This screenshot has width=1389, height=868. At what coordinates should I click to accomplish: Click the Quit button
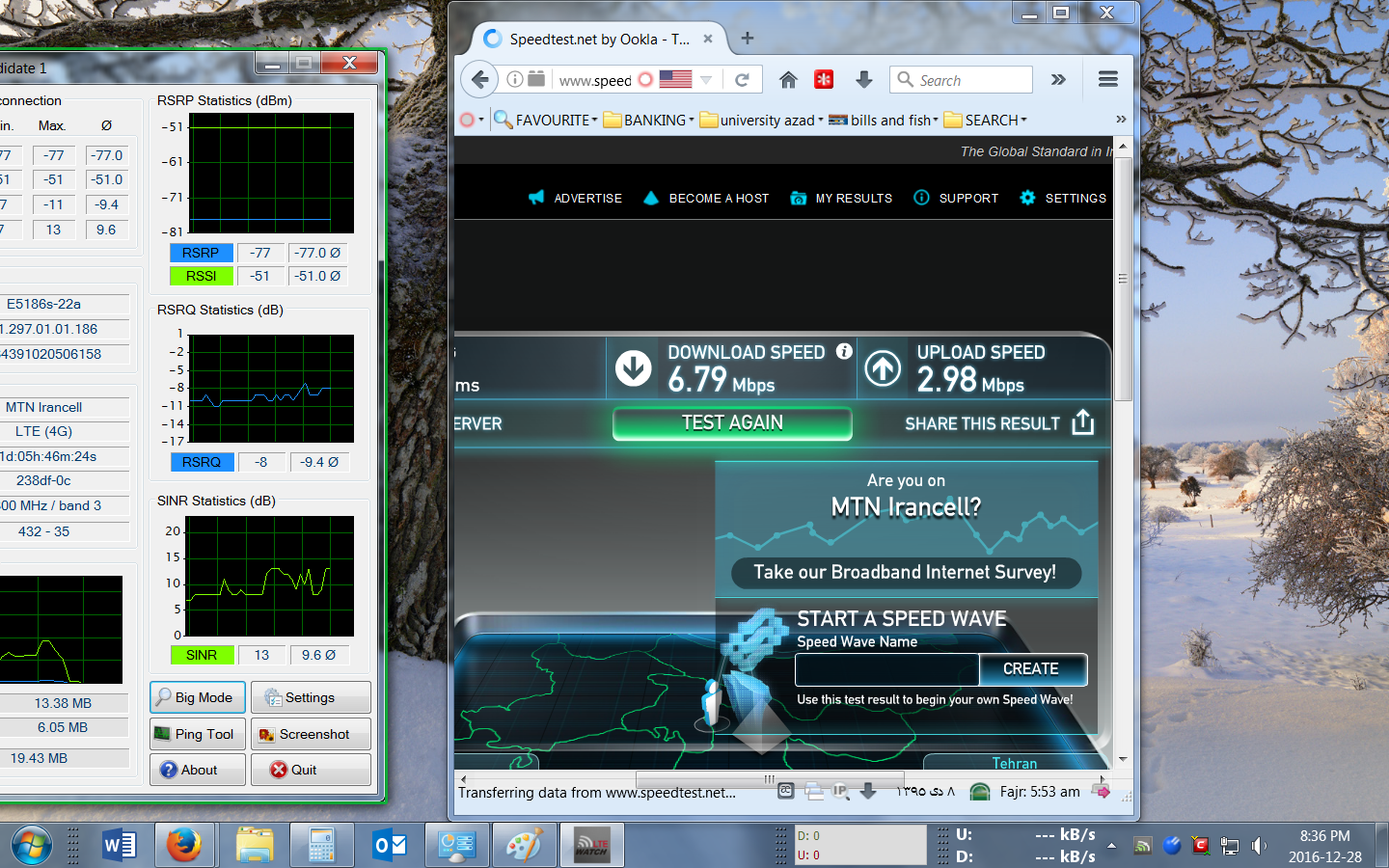pyautogui.click(x=311, y=770)
